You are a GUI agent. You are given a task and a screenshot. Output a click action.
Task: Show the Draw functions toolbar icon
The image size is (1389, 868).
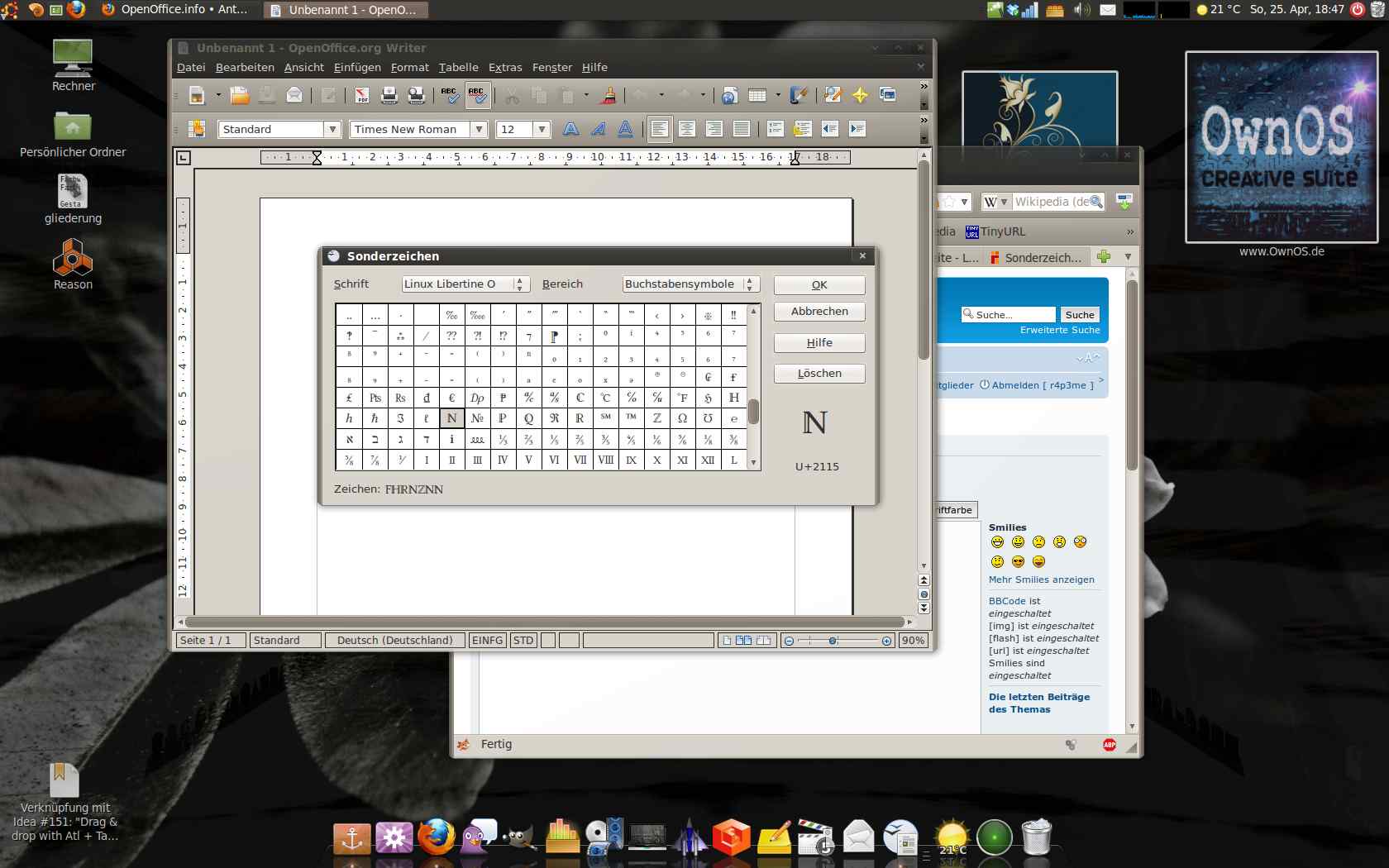click(799, 95)
